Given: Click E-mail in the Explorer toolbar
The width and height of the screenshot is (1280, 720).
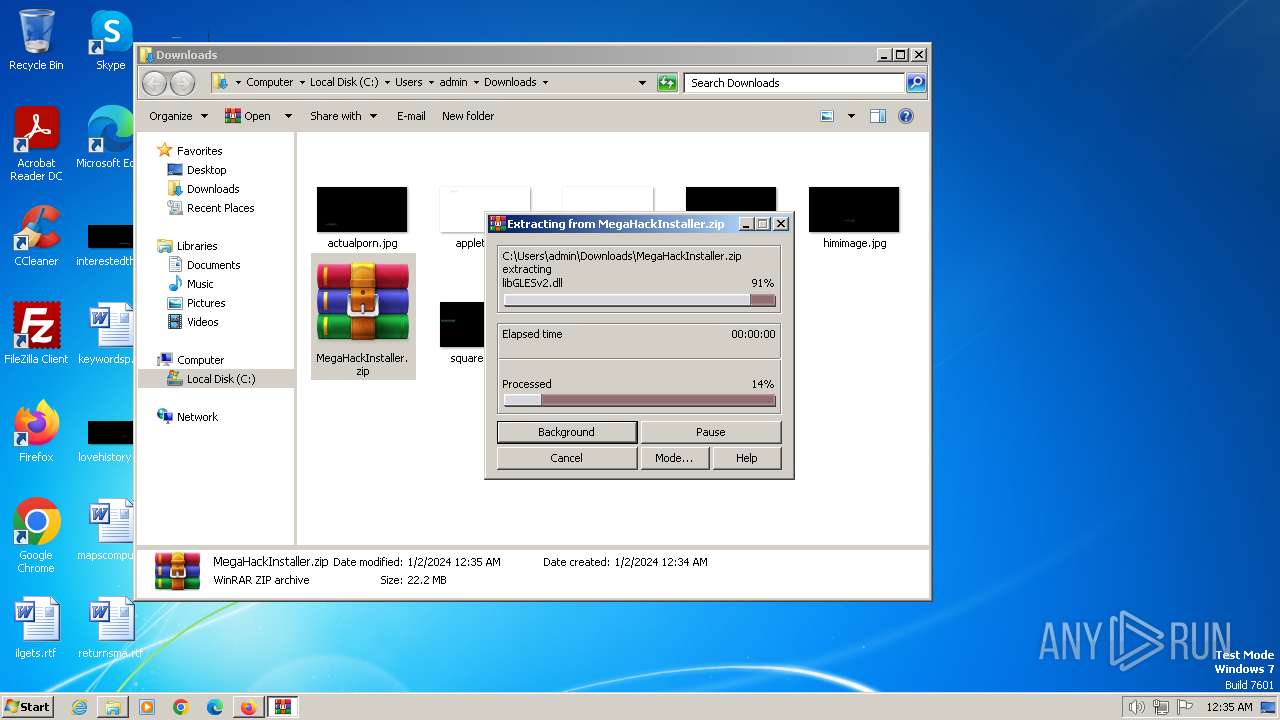Looking at the screenshot, I should click(x=411, y=116).
